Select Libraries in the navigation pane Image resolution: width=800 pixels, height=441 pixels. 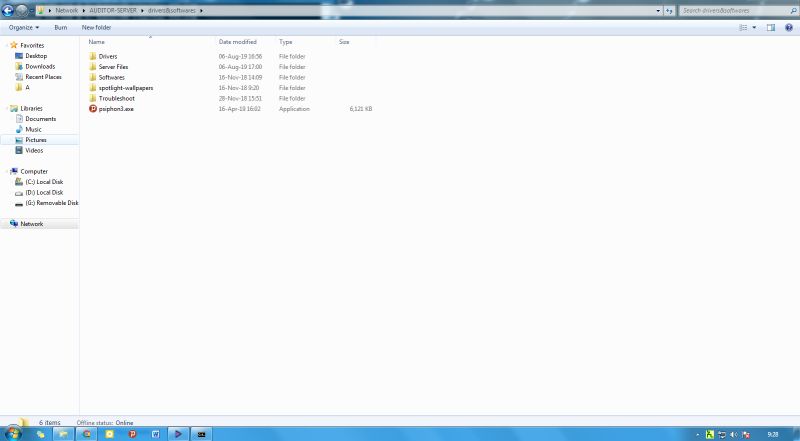(32, 108)
